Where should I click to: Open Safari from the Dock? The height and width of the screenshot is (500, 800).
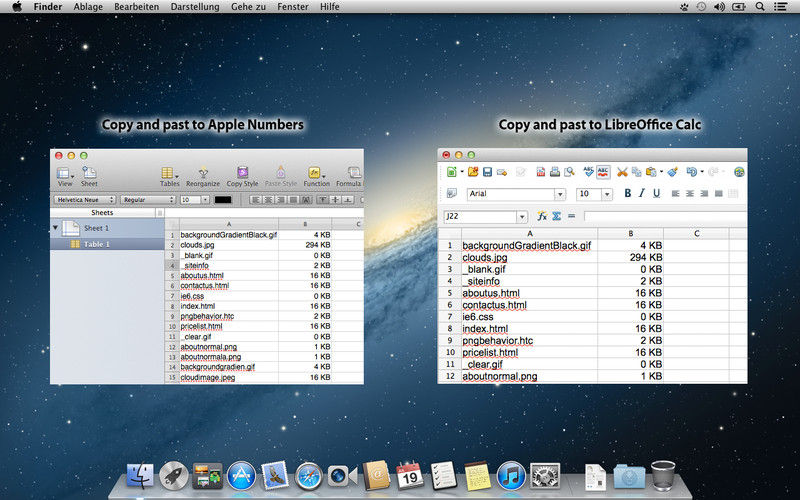[x=309, y=476]
